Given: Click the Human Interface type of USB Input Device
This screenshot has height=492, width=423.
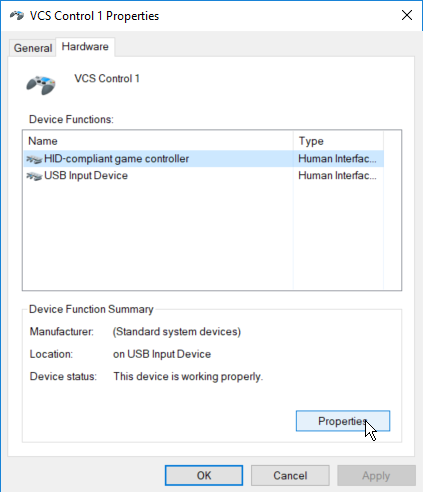Looking at the screenshot, I should pos(337,175).
